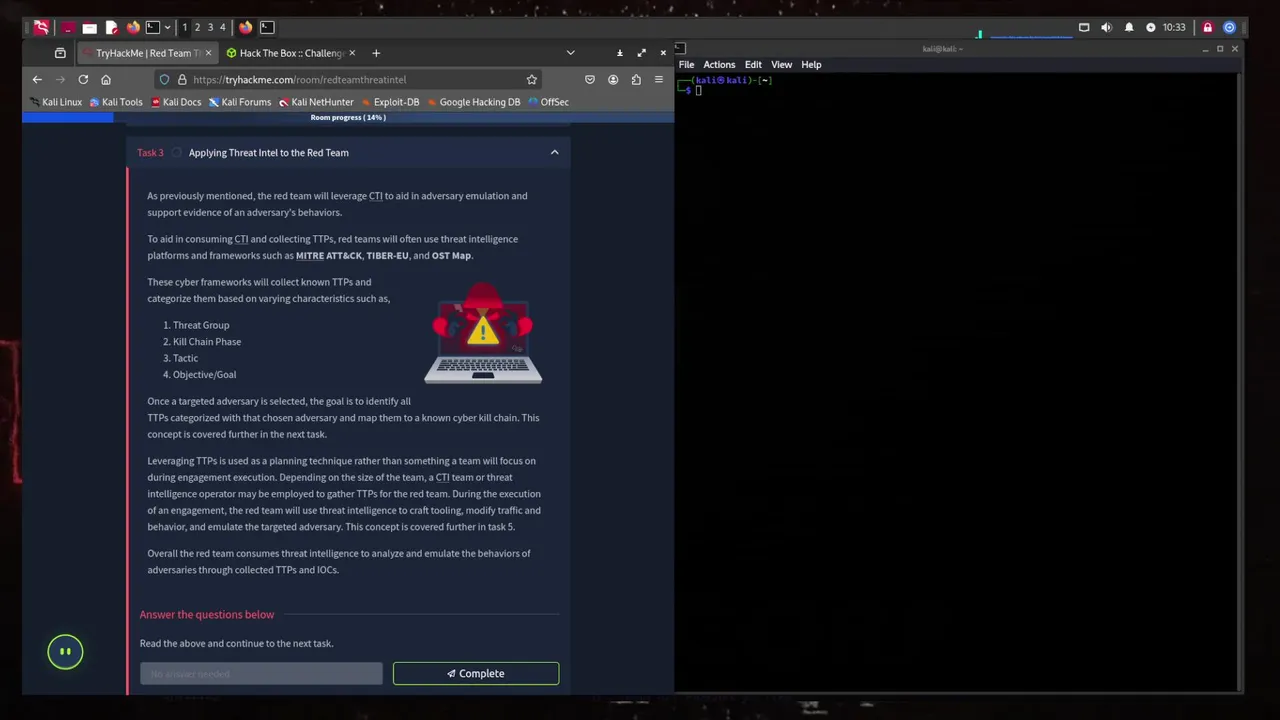
Task: Open the terminal Help menu
Action: [x=811, y=65]
